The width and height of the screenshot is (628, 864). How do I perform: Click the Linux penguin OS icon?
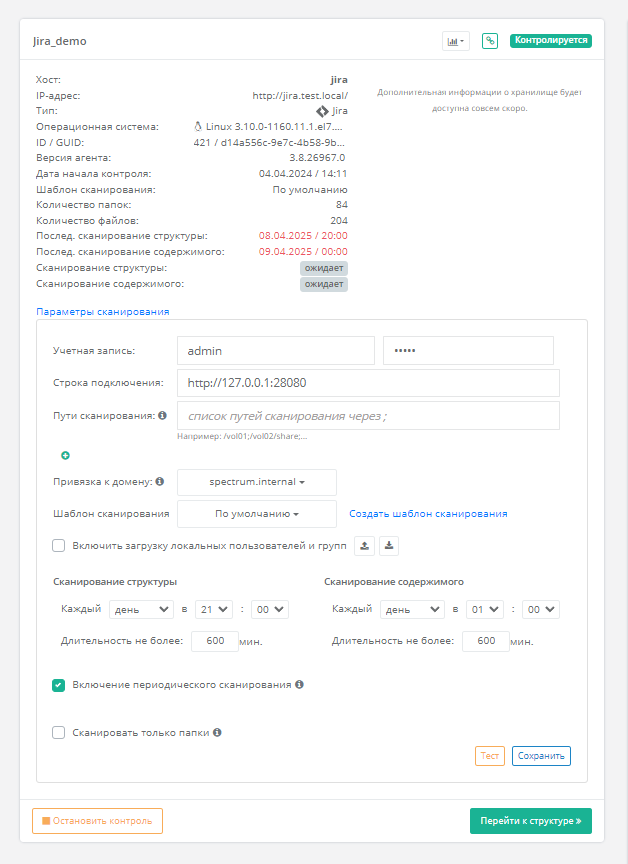point(198,127)
